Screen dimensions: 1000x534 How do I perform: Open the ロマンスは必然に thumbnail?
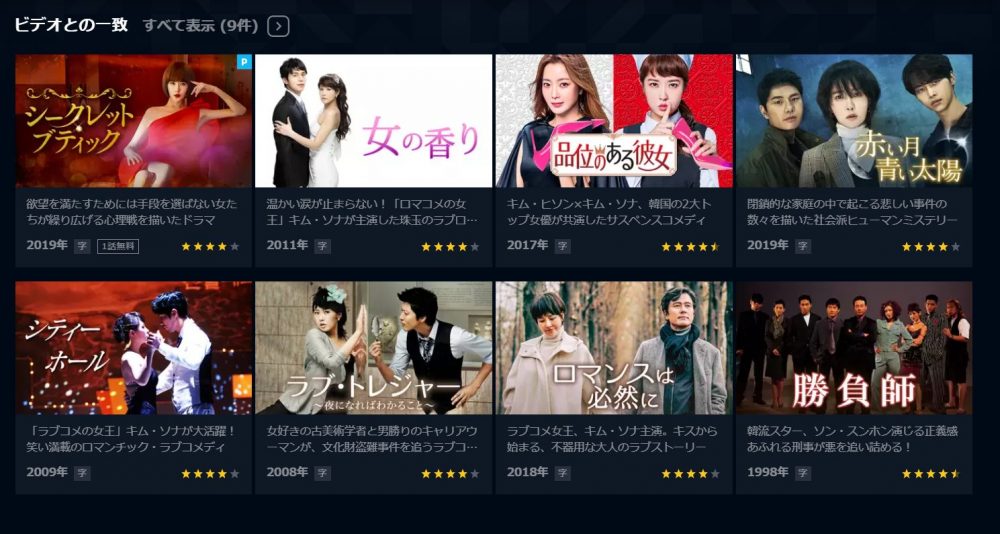pos(614,348)
